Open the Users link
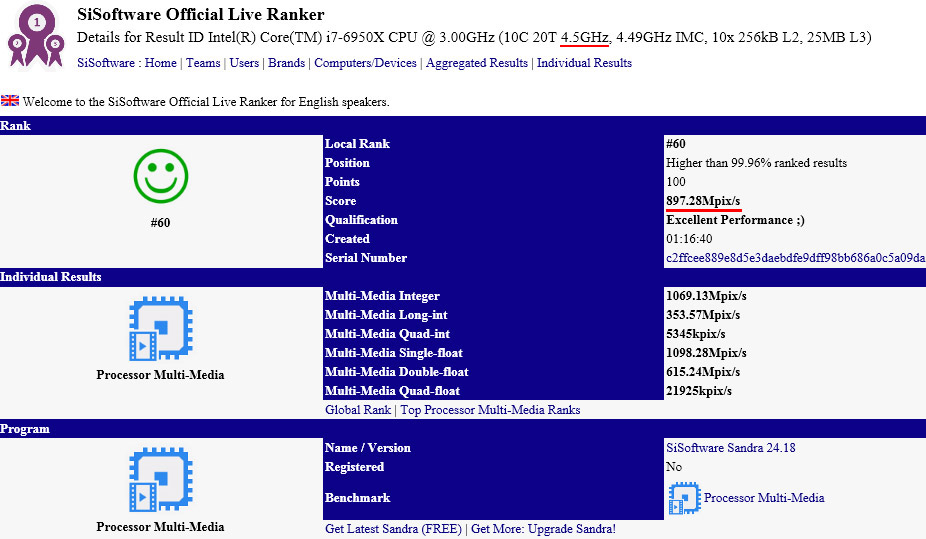 point(244,63)
